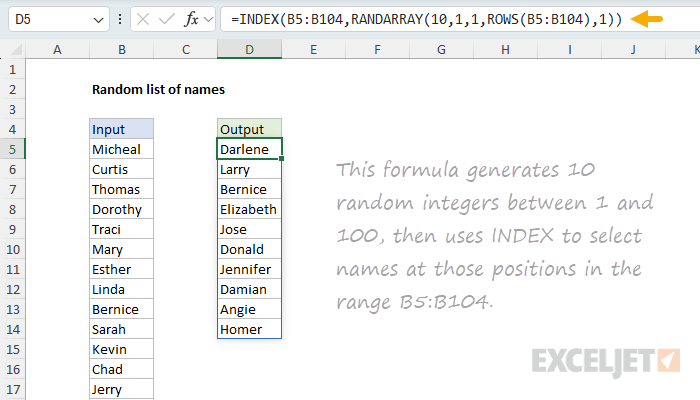Select row 5 header

click(x=12, y=150)
